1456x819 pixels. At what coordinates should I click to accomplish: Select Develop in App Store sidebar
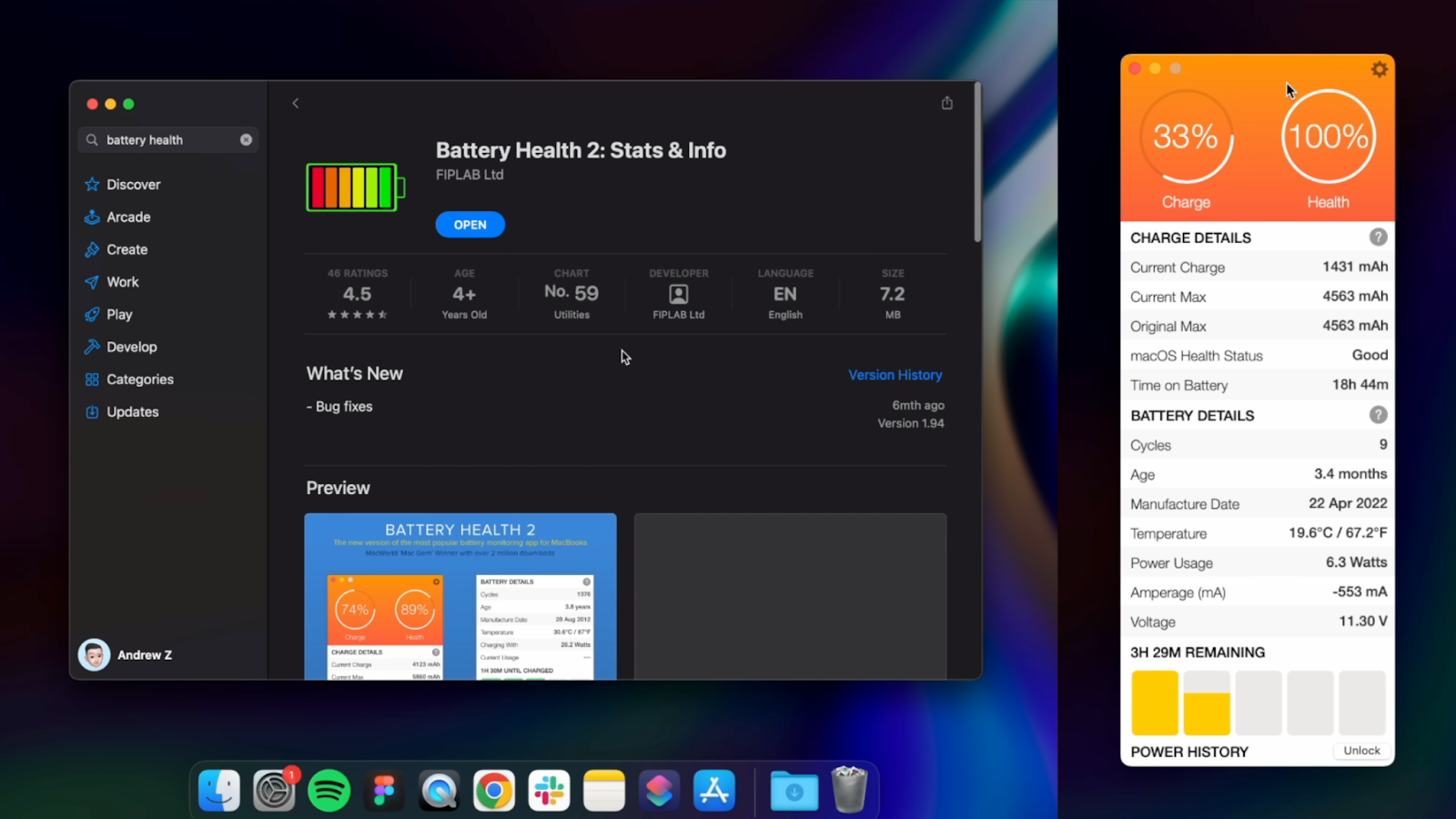tap(131, 347)
